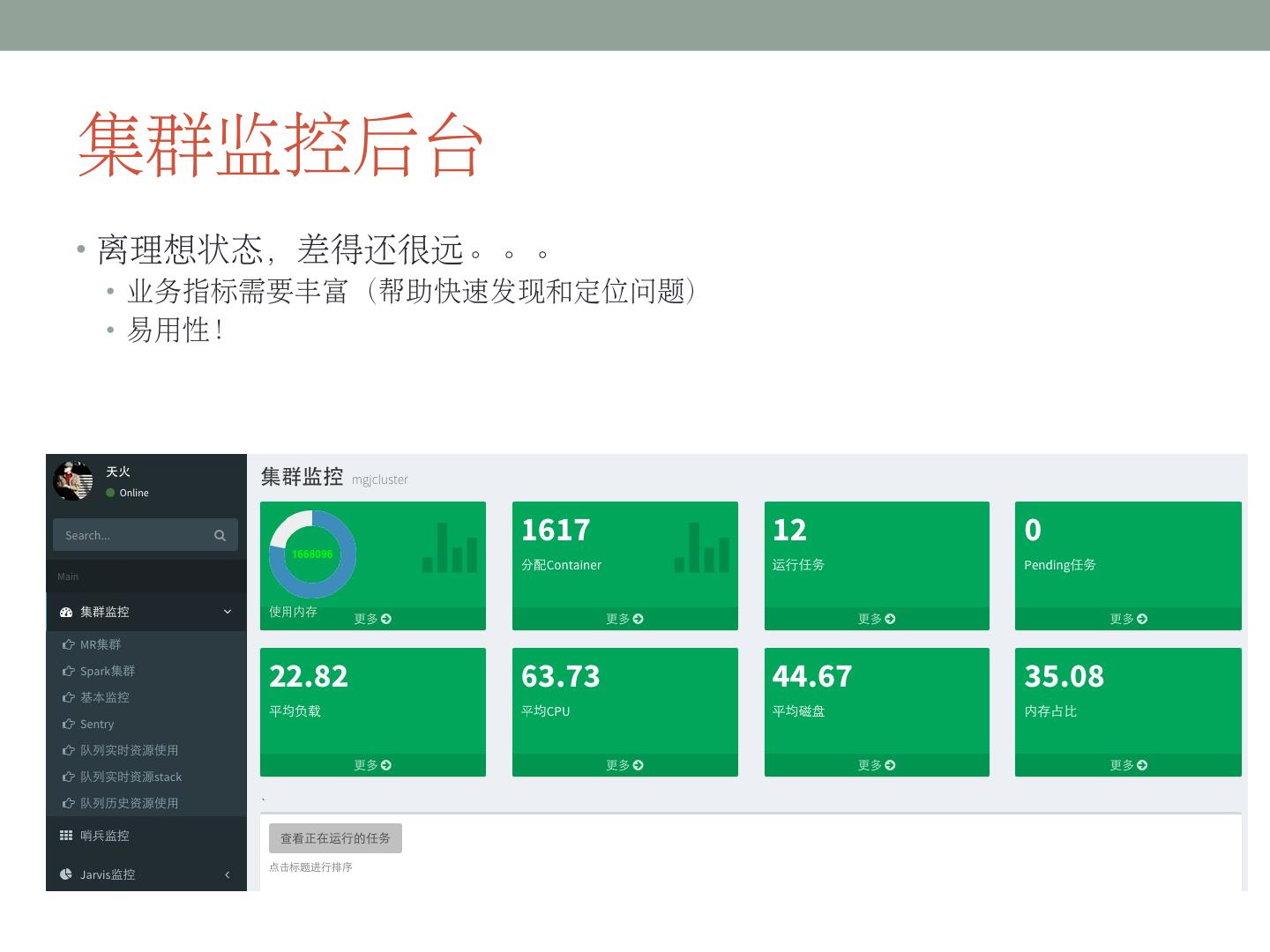Screen dimensions: 1270x952
Task: Click the hand pointer icon beside MR集群
Action: point(68,644)
